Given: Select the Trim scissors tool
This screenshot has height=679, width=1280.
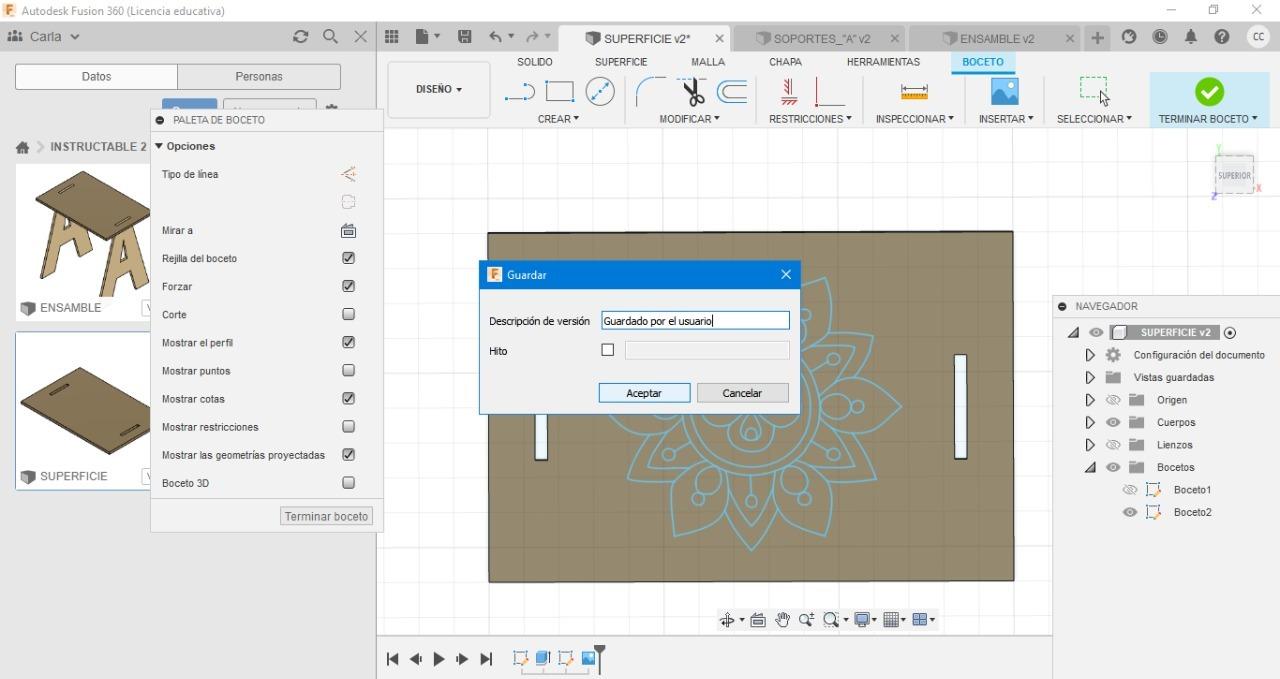Looking at the screenshot, I should pos(692,92).
